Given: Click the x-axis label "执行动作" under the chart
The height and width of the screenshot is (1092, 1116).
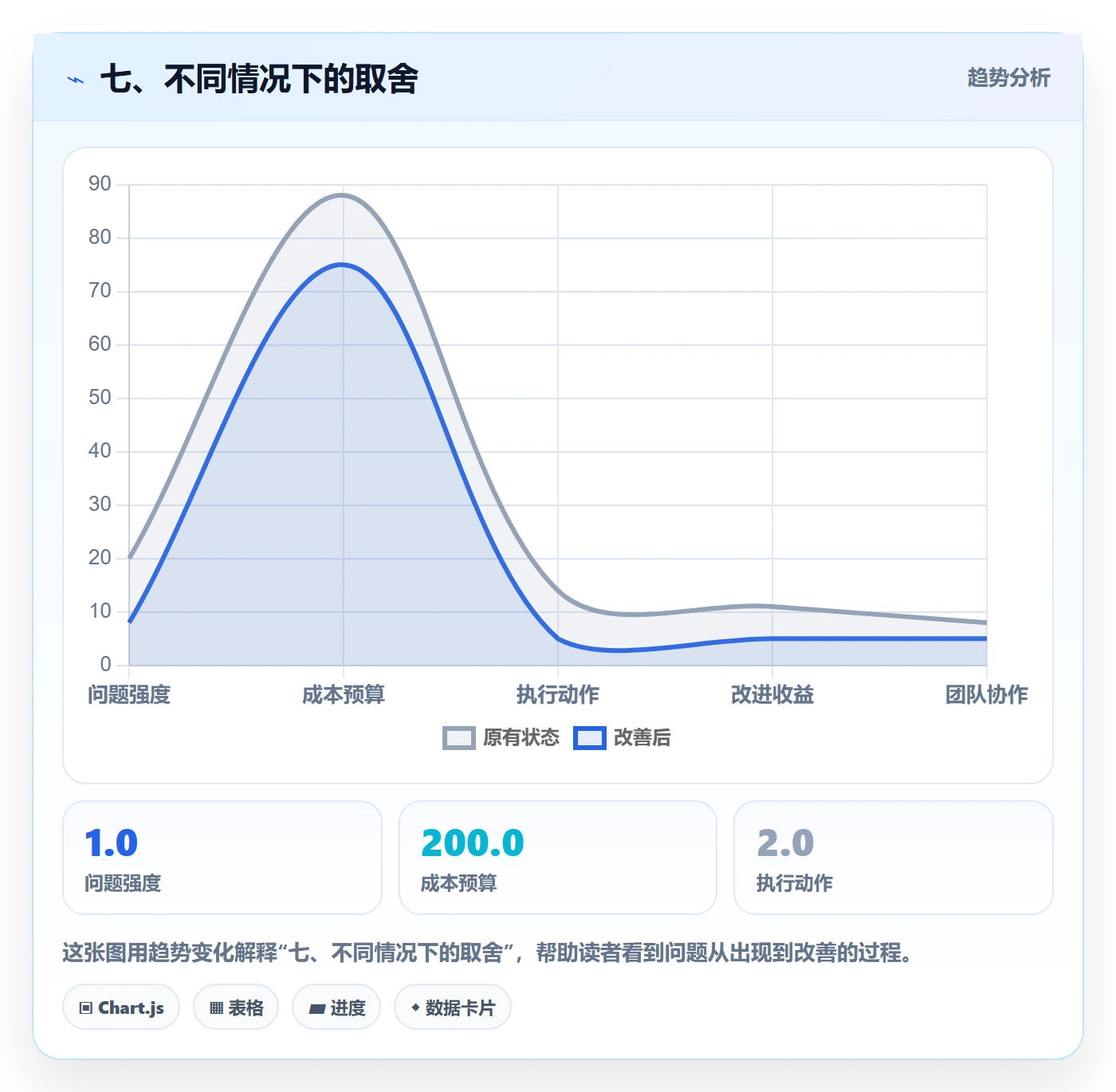Looking at the screenshot, I should [558, 694].
